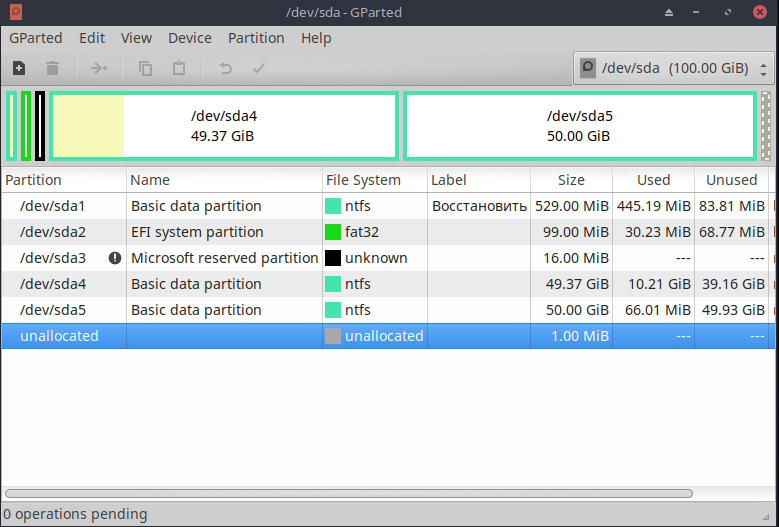Click the EFI system partition name cell
Screen dimensions: 779x527
(x=224, y=232)
